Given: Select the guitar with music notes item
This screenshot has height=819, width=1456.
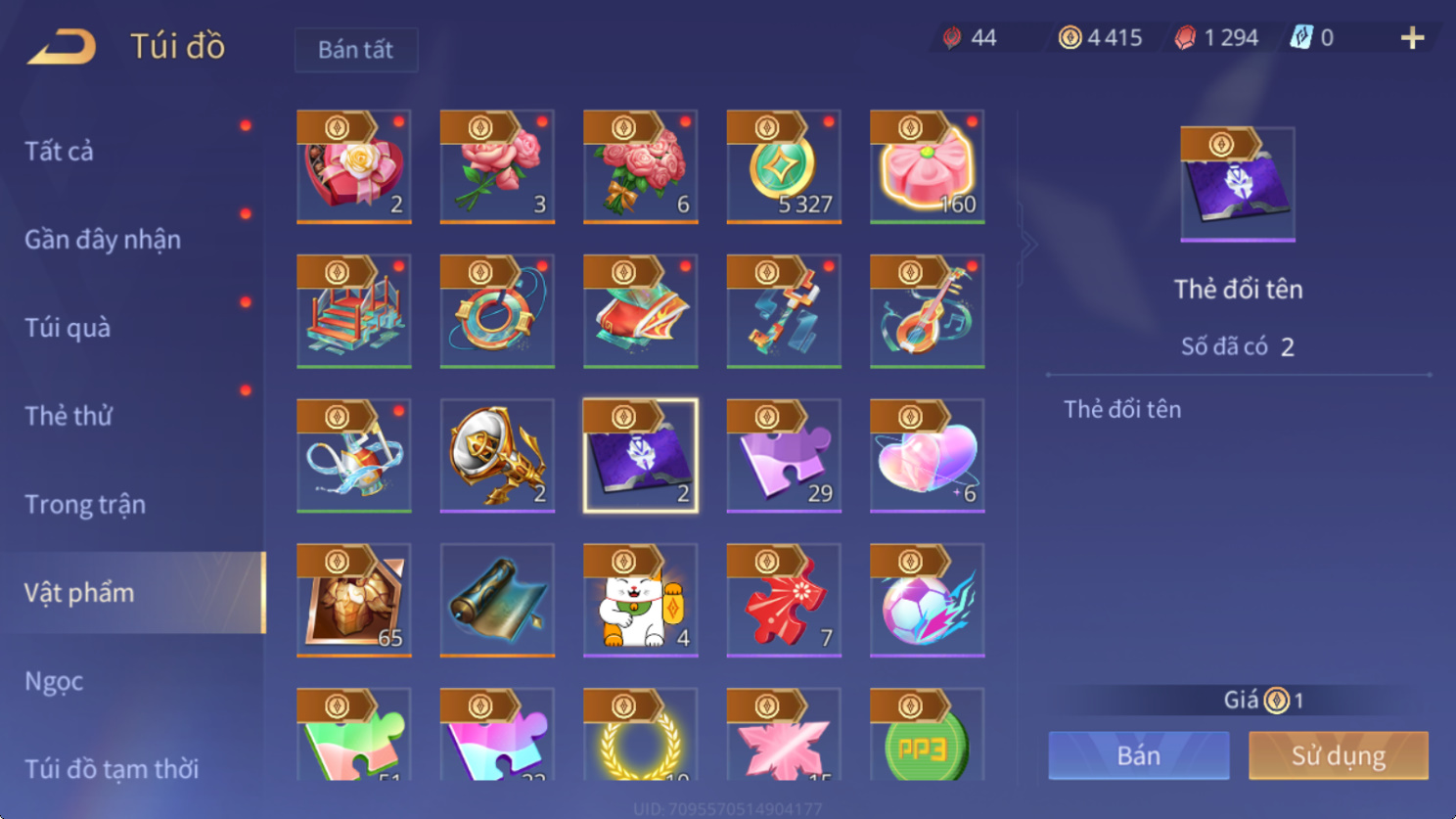Looking at the screenshot, I should [928, 312].
